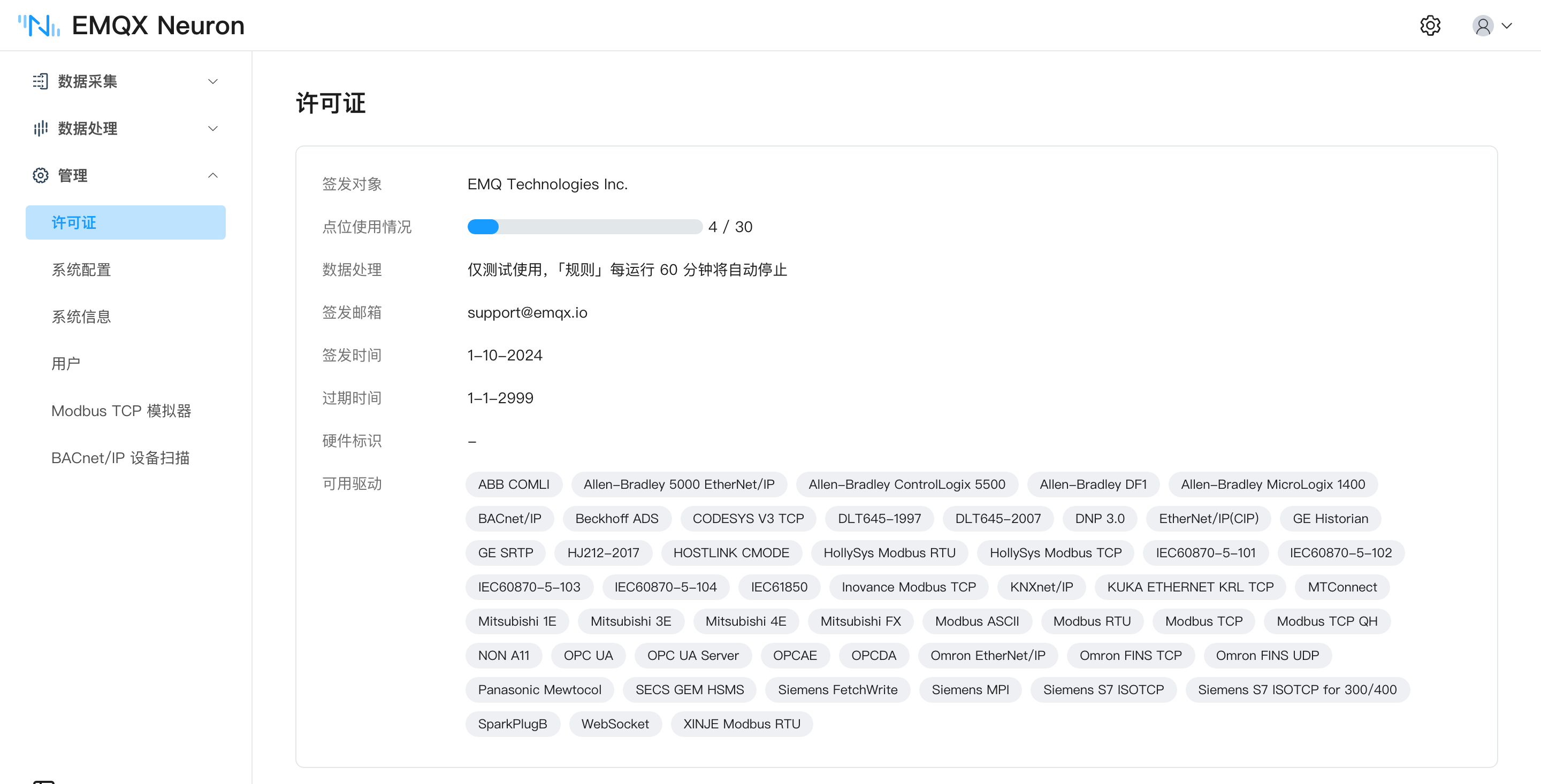Screen dimensions: 1541x784
Task: Click the Modbus TCP QH tag
Action: point(1327,621)
